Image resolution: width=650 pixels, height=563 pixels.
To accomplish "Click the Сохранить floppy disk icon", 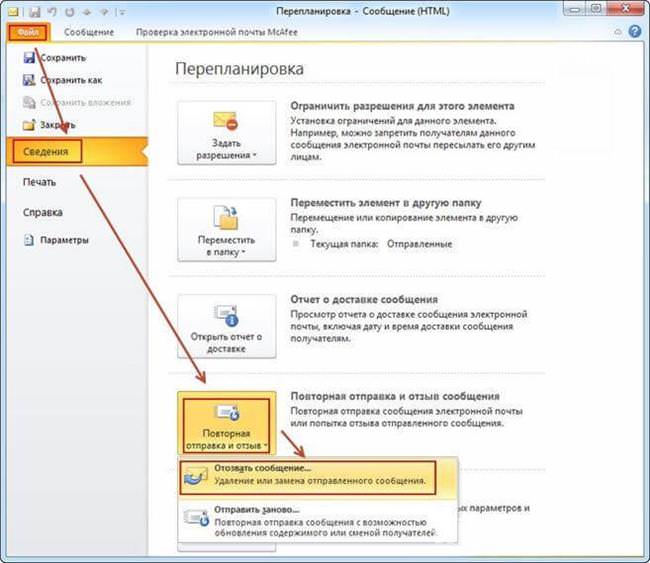I will point(29,58).
